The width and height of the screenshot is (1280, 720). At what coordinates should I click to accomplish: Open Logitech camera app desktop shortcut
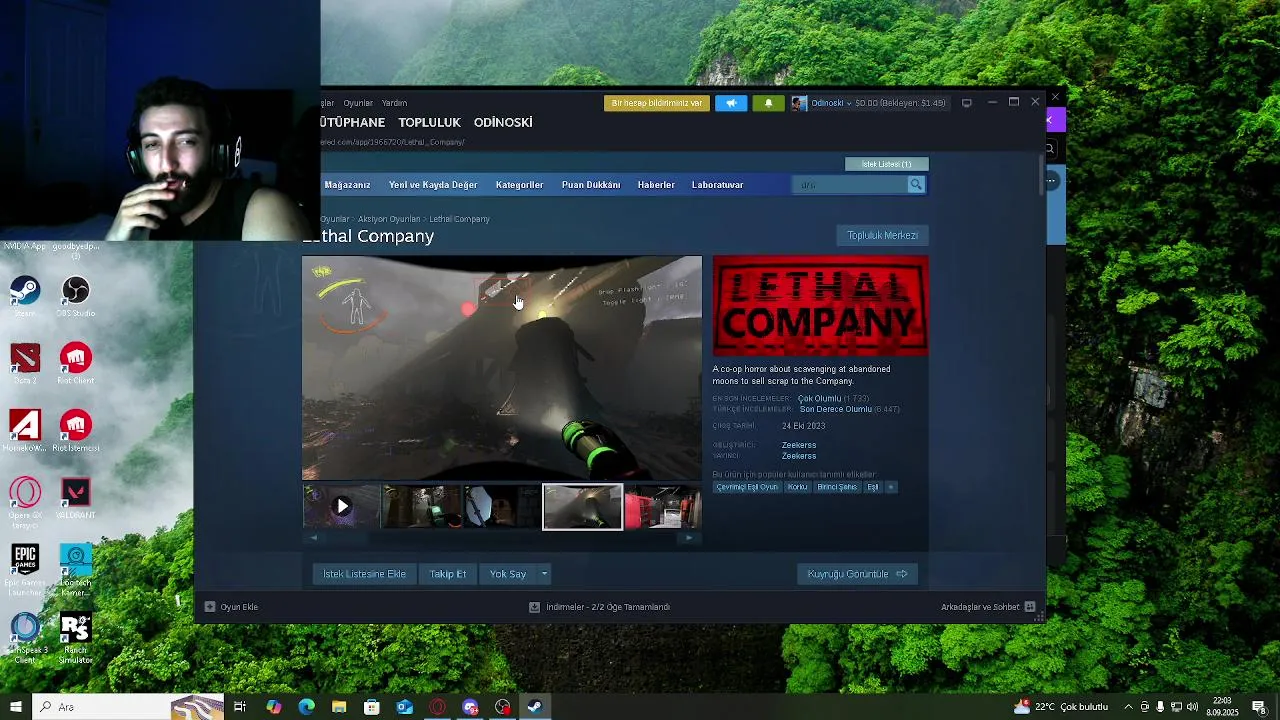tap(75, 571)
